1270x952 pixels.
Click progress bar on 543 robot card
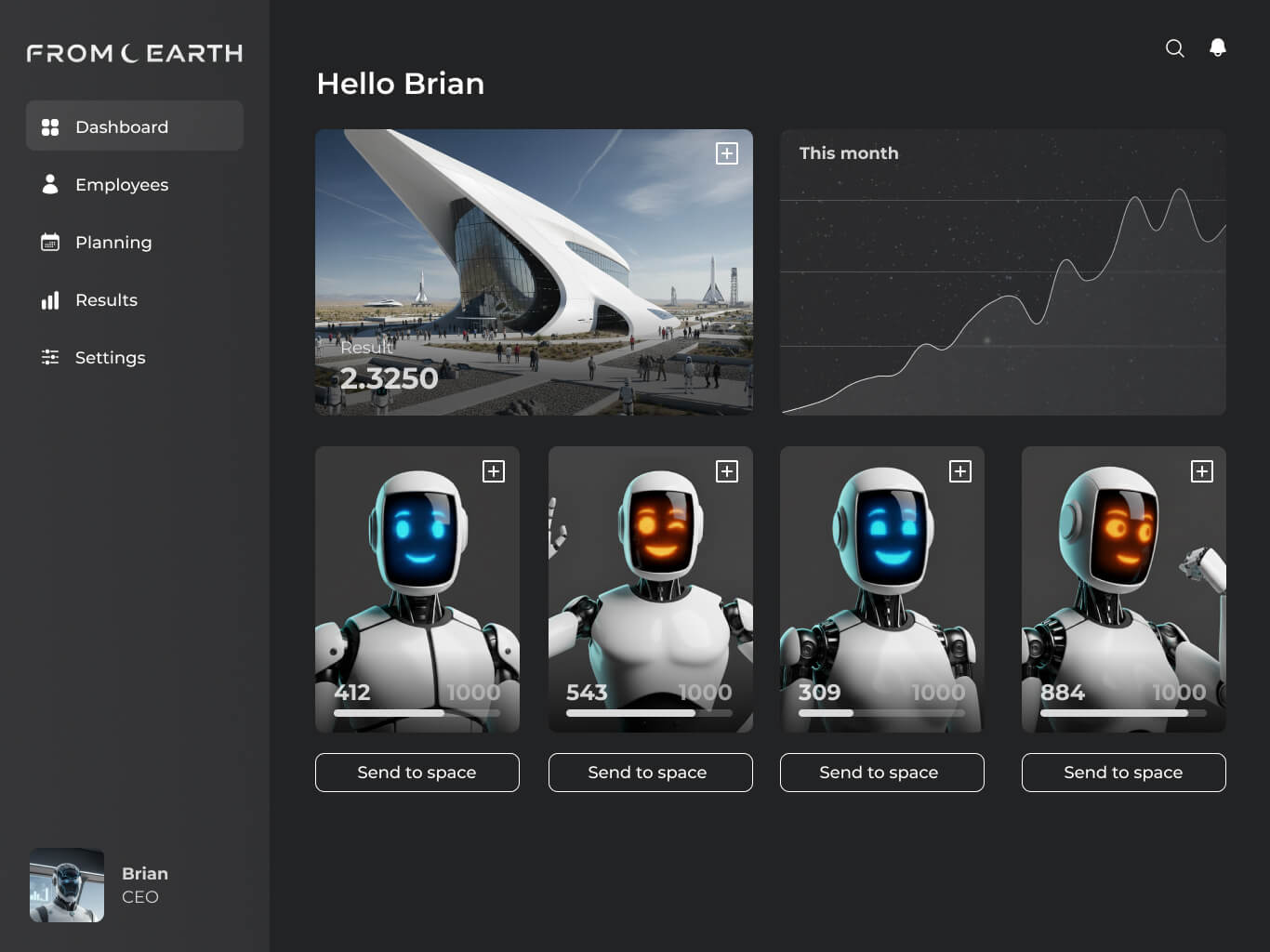pyautogui.click(x=649, y=713)
